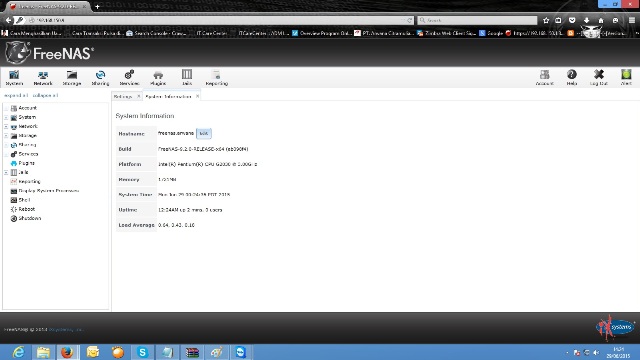Expand the Services tree node

click(6, 154)
